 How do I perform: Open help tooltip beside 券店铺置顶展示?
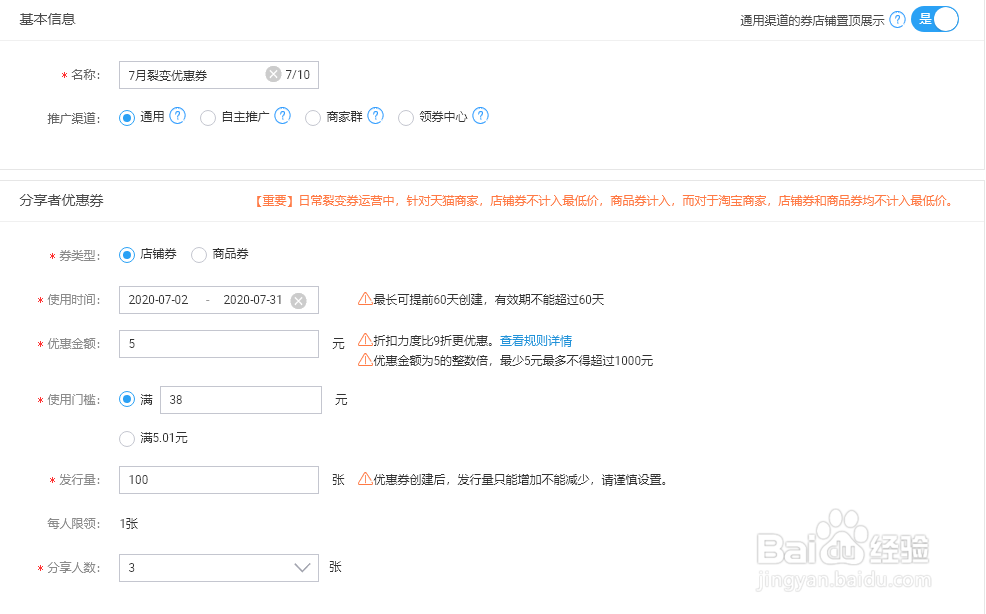897,19
